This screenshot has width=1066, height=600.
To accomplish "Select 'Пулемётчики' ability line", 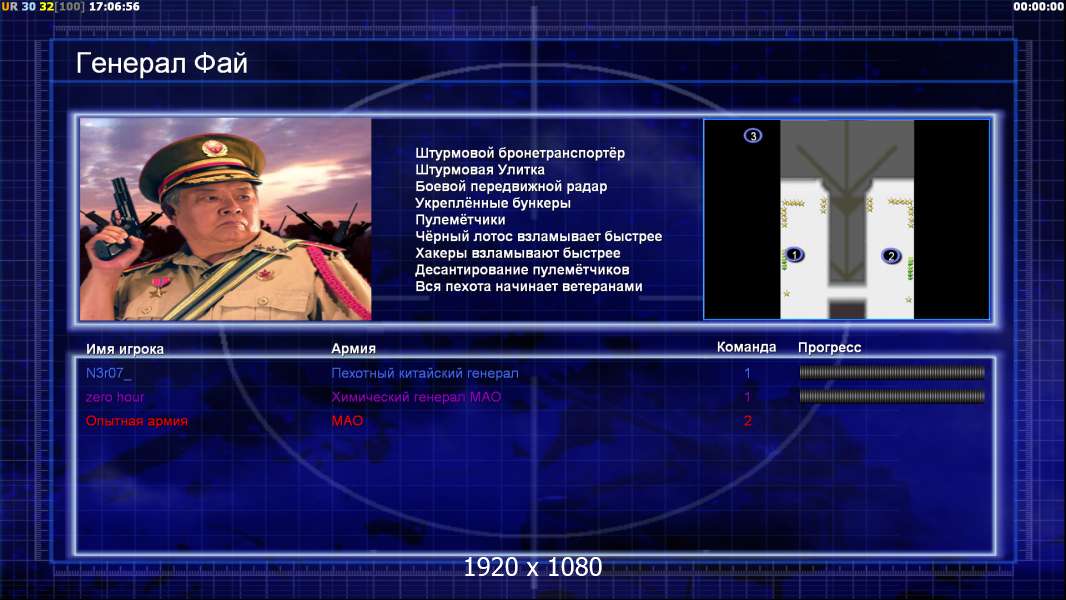I will (460, 219).
